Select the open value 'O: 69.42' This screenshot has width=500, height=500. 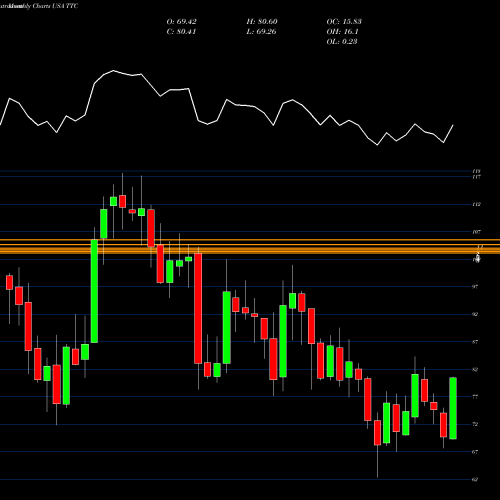[182, 22]
